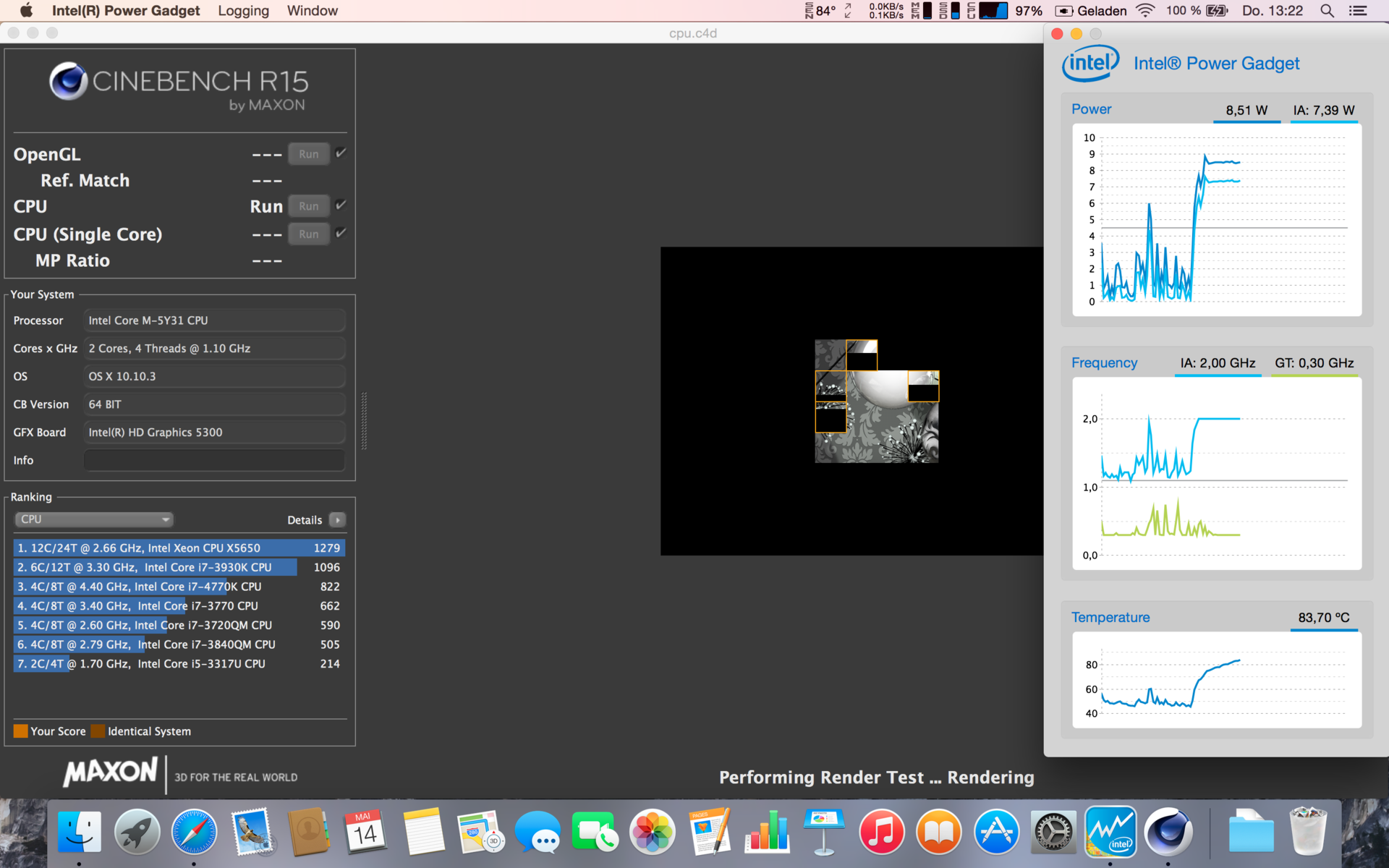
Task: Open the Window menu
Action: coord(312,11)
